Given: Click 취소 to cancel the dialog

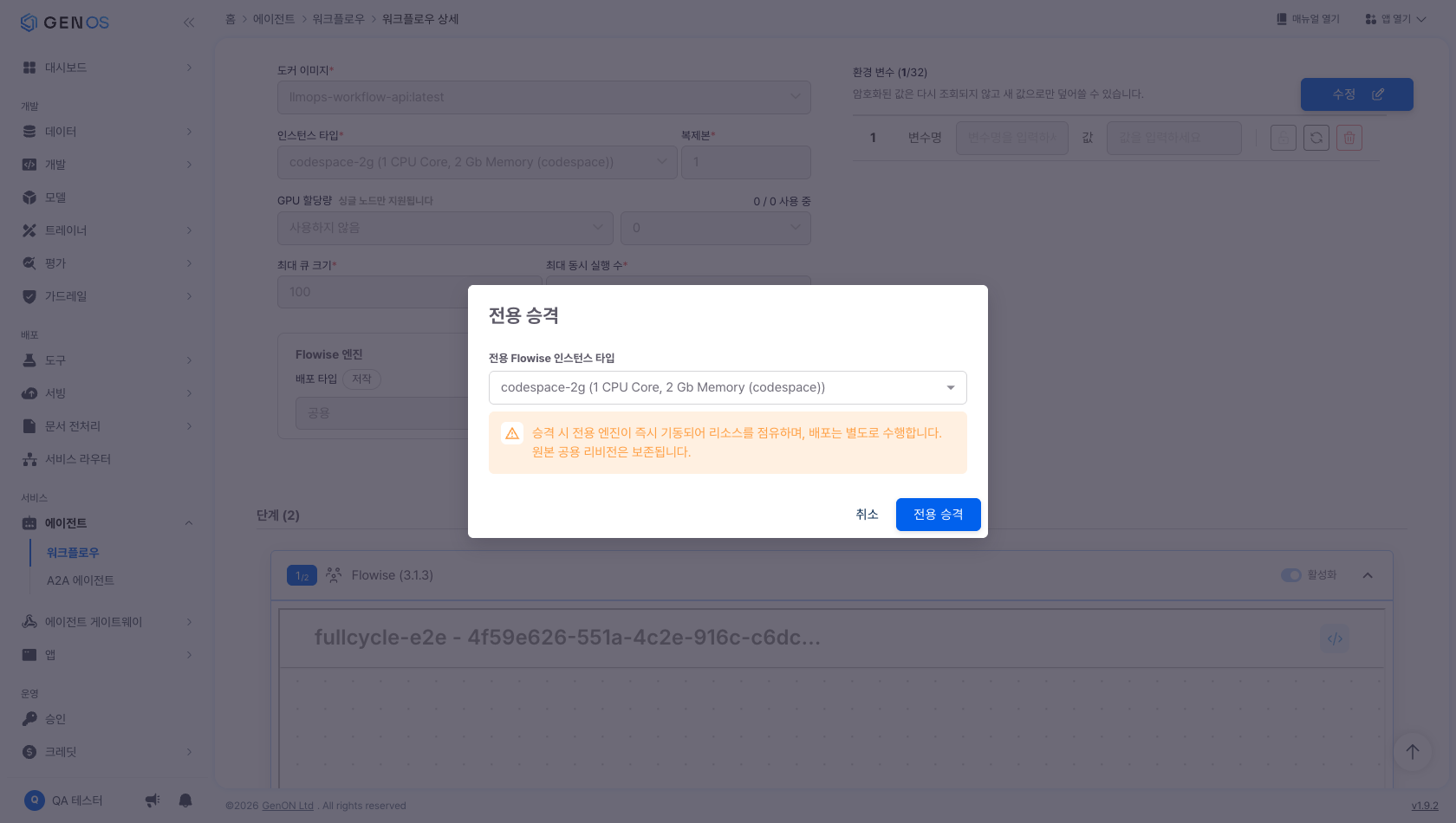Looking at the screenshot, I should pyautogui.click(x=868, y=515).
